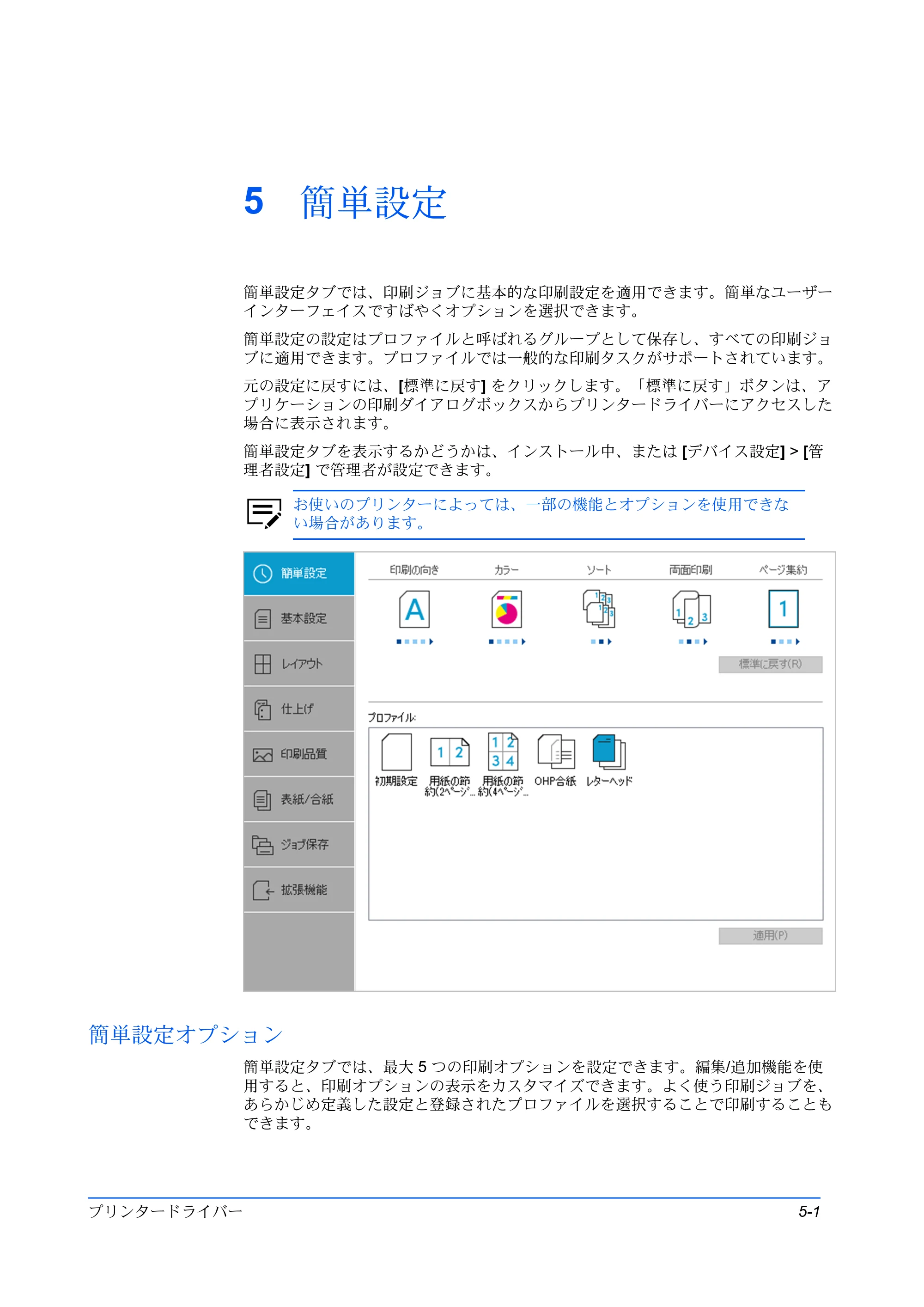The width and height of the screenshot is (924, 1307).
Task: Select the 用紙の節約(4ページ) profile icon
Action: 503,751
